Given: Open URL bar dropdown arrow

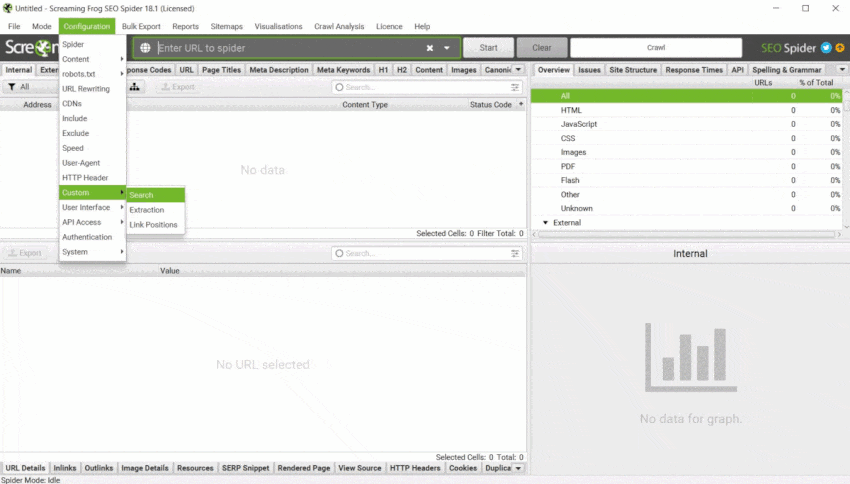Looking at the screenshot, I should [x=447, y=48].
